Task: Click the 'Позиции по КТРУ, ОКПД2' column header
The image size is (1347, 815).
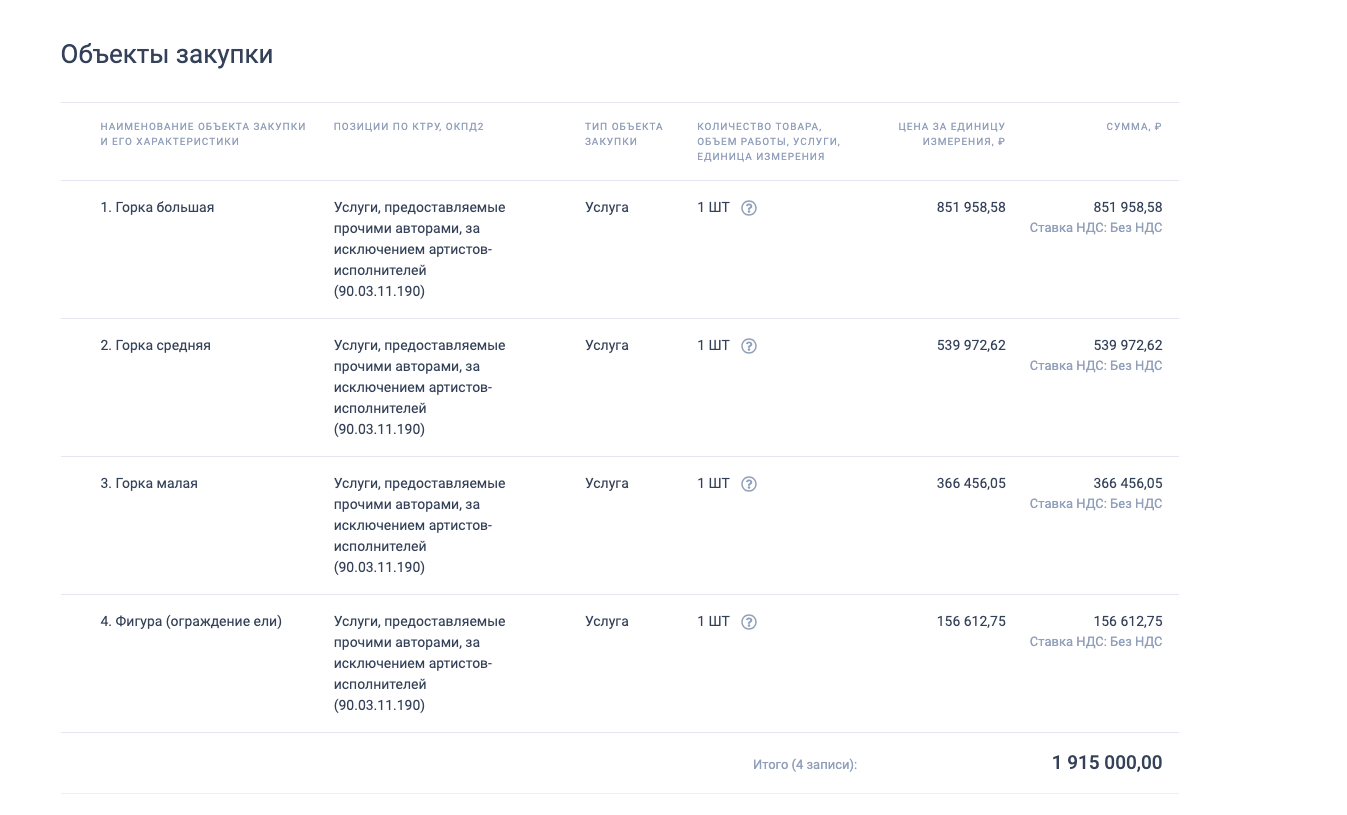Action: coord(408,127)
